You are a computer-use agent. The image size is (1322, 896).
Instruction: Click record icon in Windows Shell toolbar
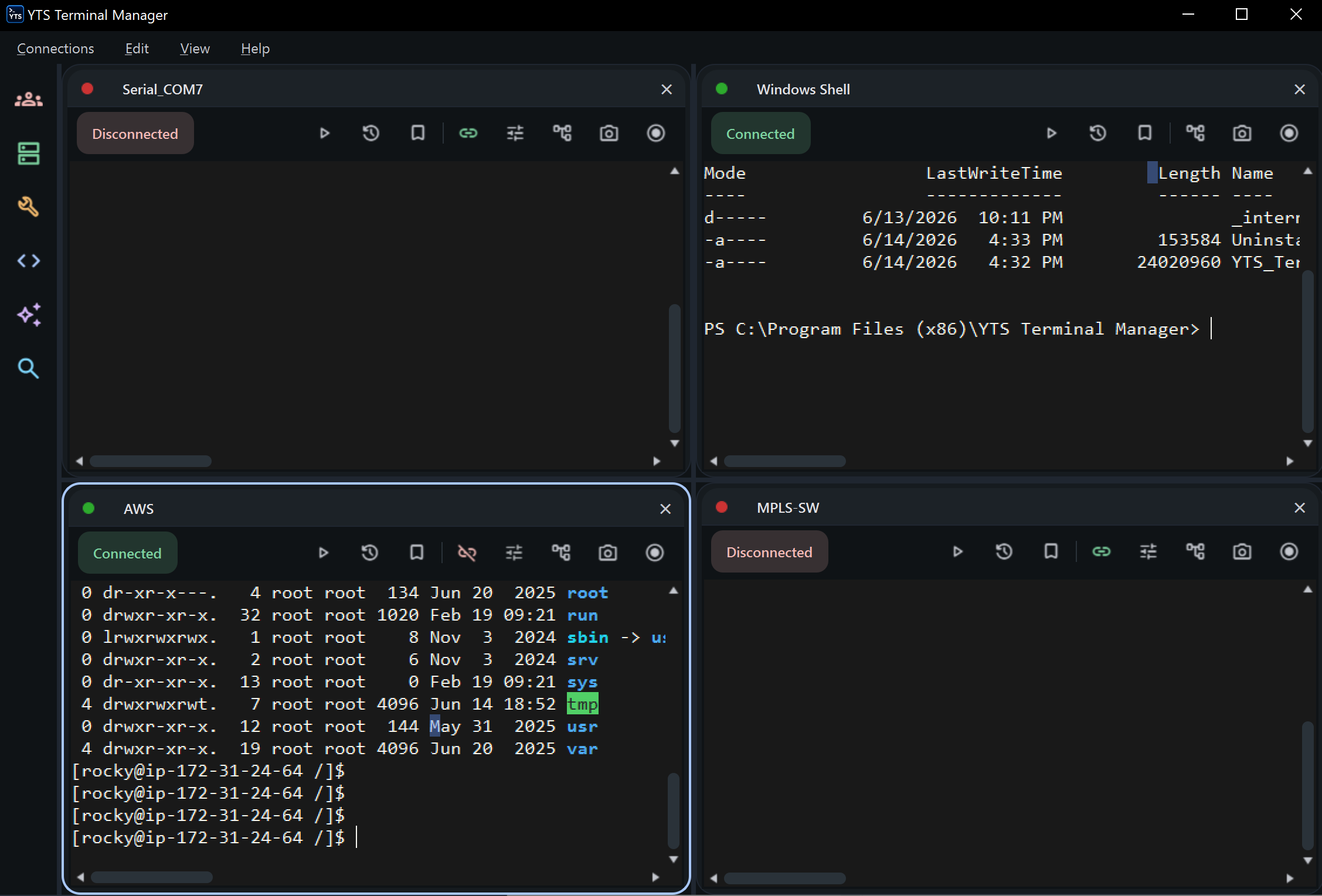tap(1289, 134)
